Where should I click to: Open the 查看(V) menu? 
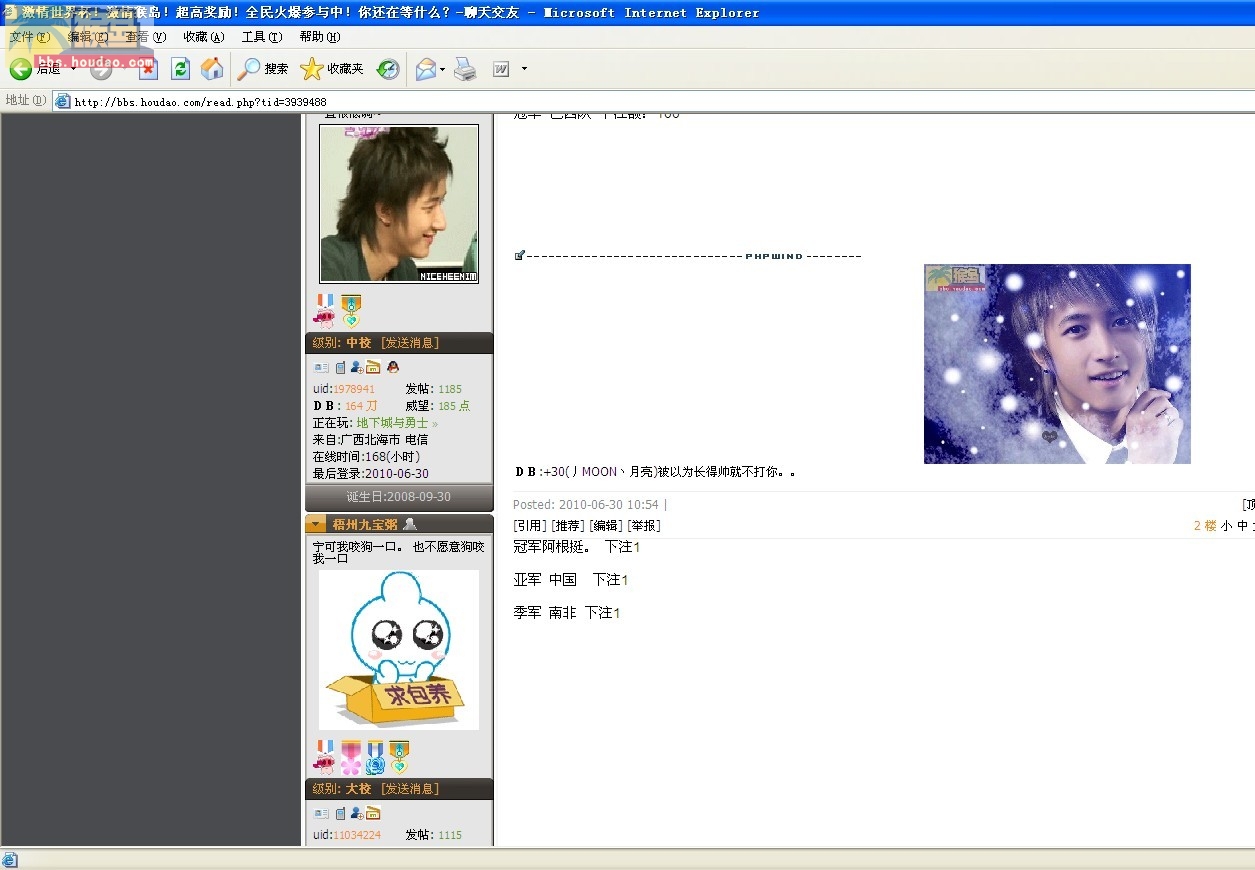[x=145, y=37]
